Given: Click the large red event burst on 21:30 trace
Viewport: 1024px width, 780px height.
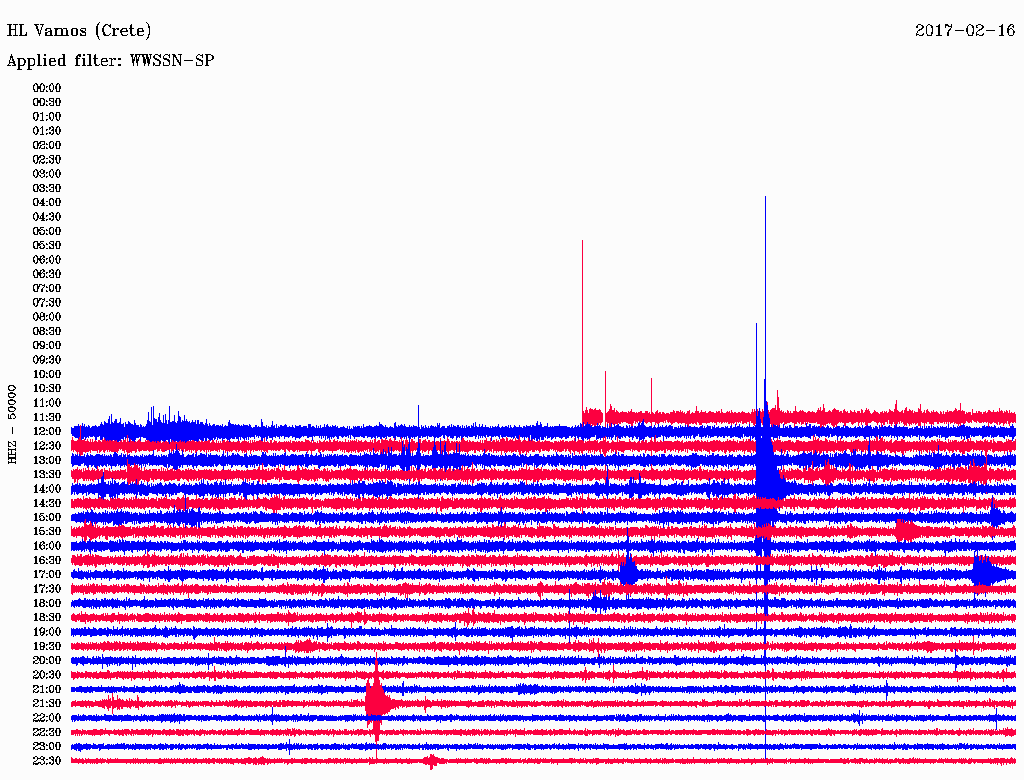Looking at the screenshot, I should click(377, 702).
